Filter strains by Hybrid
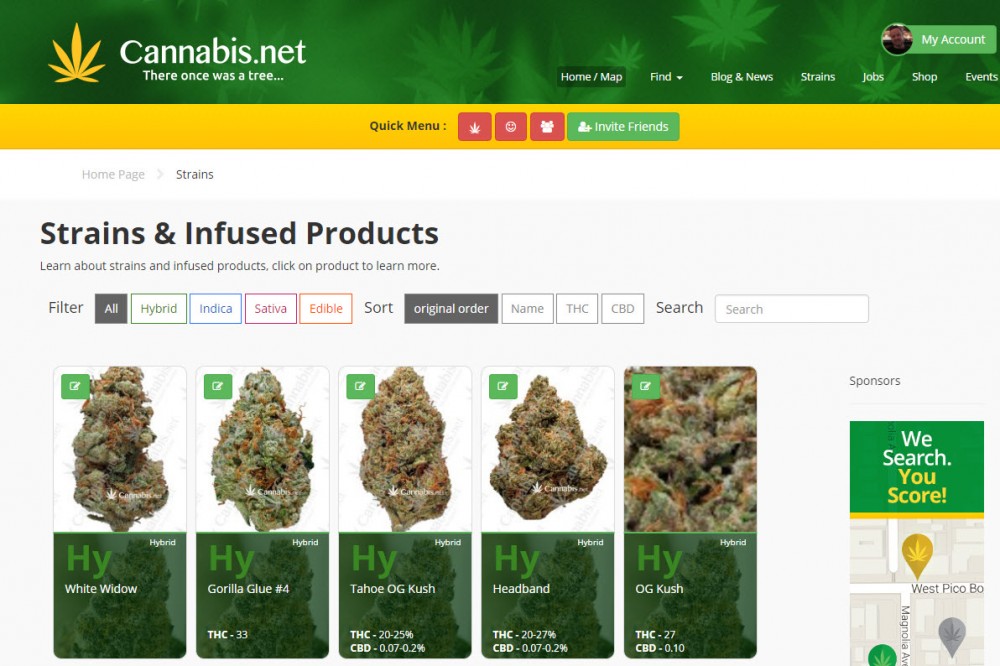 pos(159,309)
